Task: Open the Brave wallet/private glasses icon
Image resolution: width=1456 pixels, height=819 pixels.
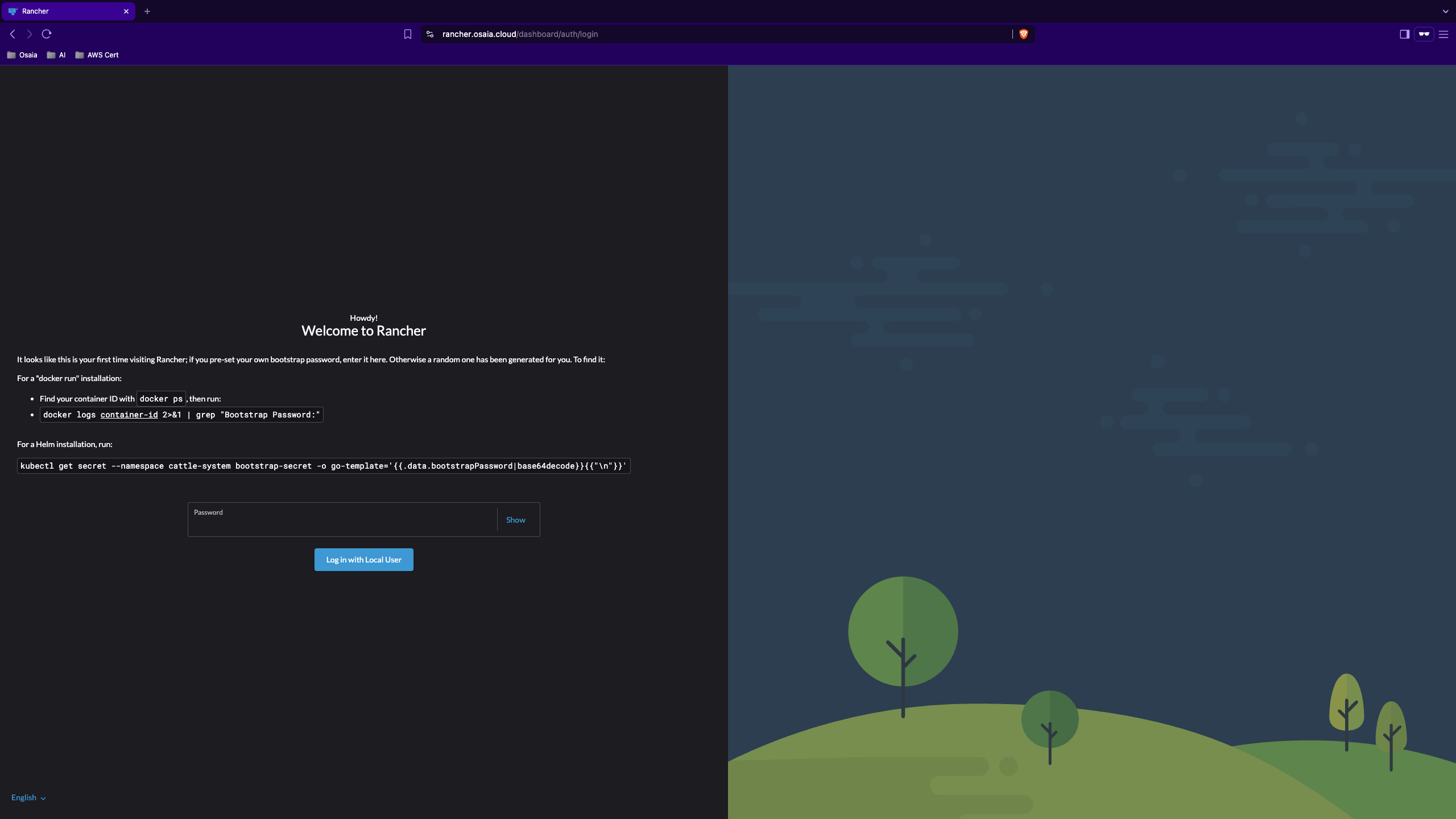Action: 1424,34
